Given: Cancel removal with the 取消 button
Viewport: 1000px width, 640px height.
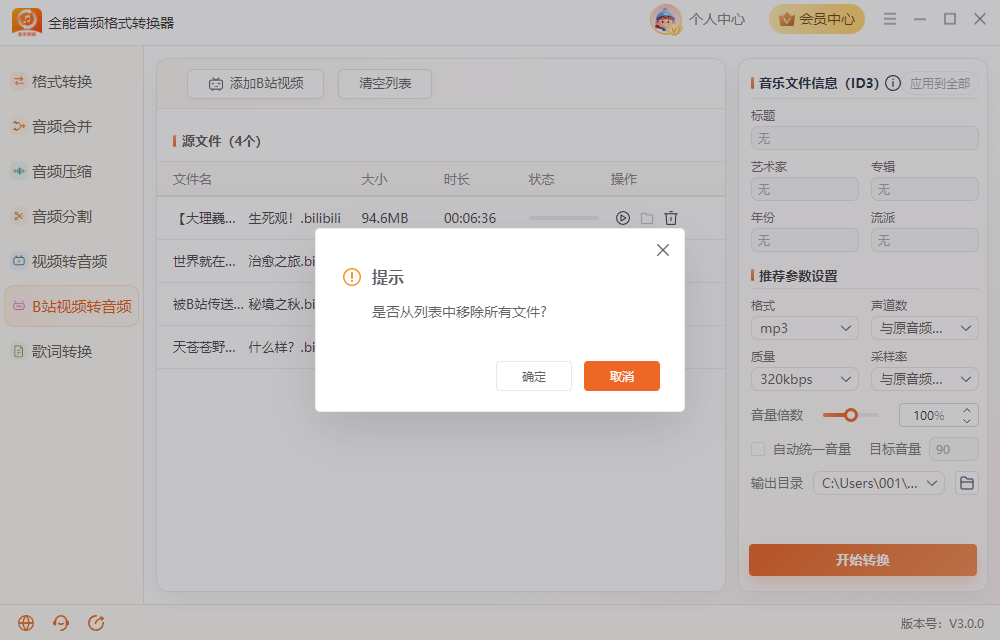Looking at the screenshot, I should [622, 376].
